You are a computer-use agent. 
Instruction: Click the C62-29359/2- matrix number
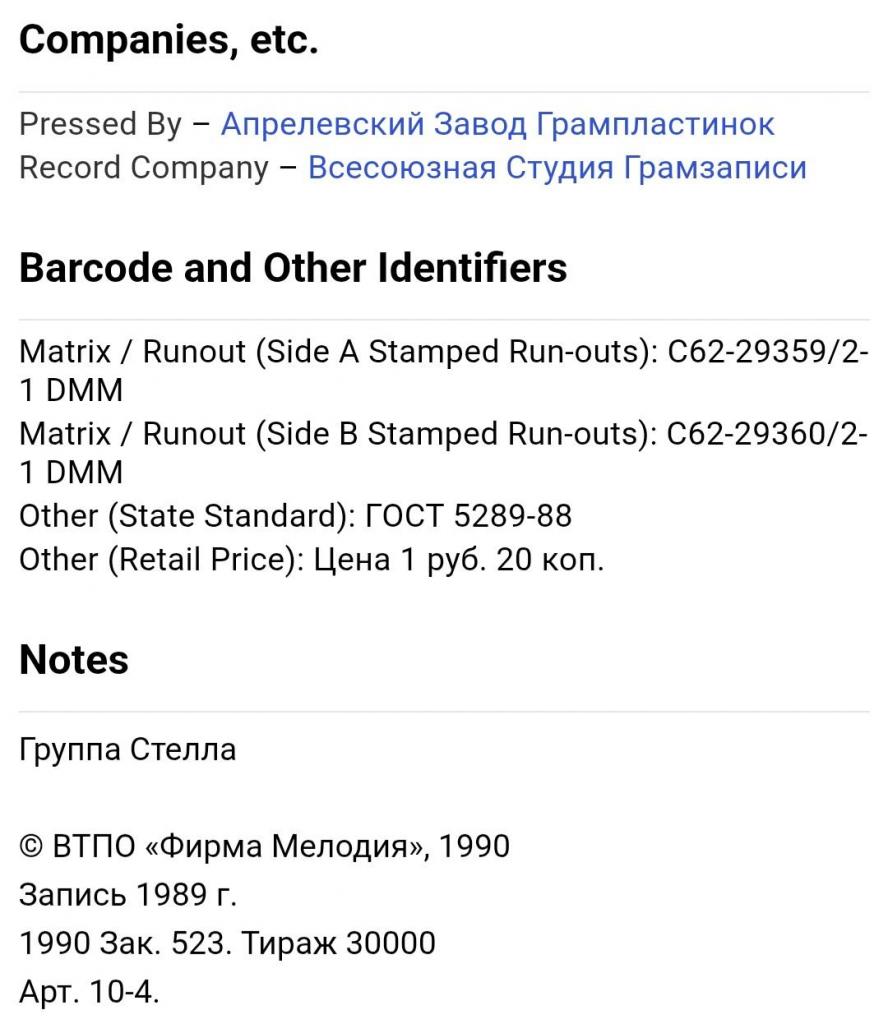pyautogui.click(x=768, y=352)
